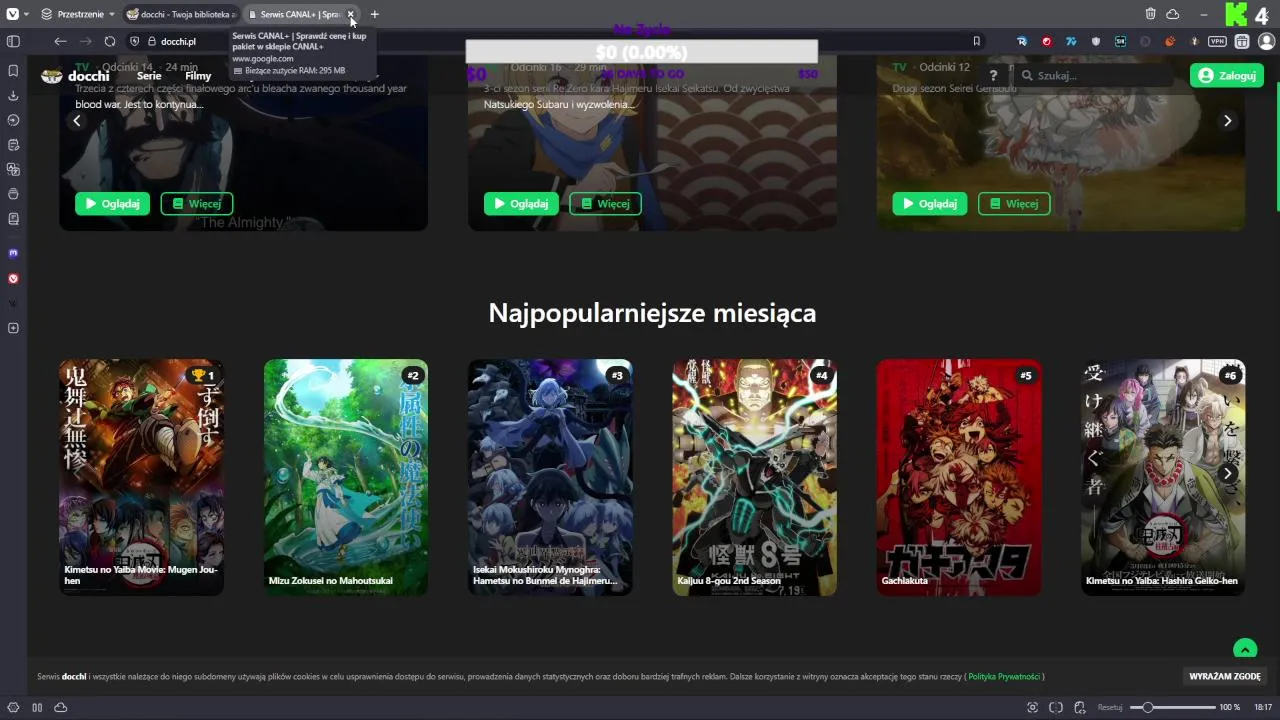Open the closed tabs trash icon
Viewport: 1280px width, 720px height.
coord(1151,14)
